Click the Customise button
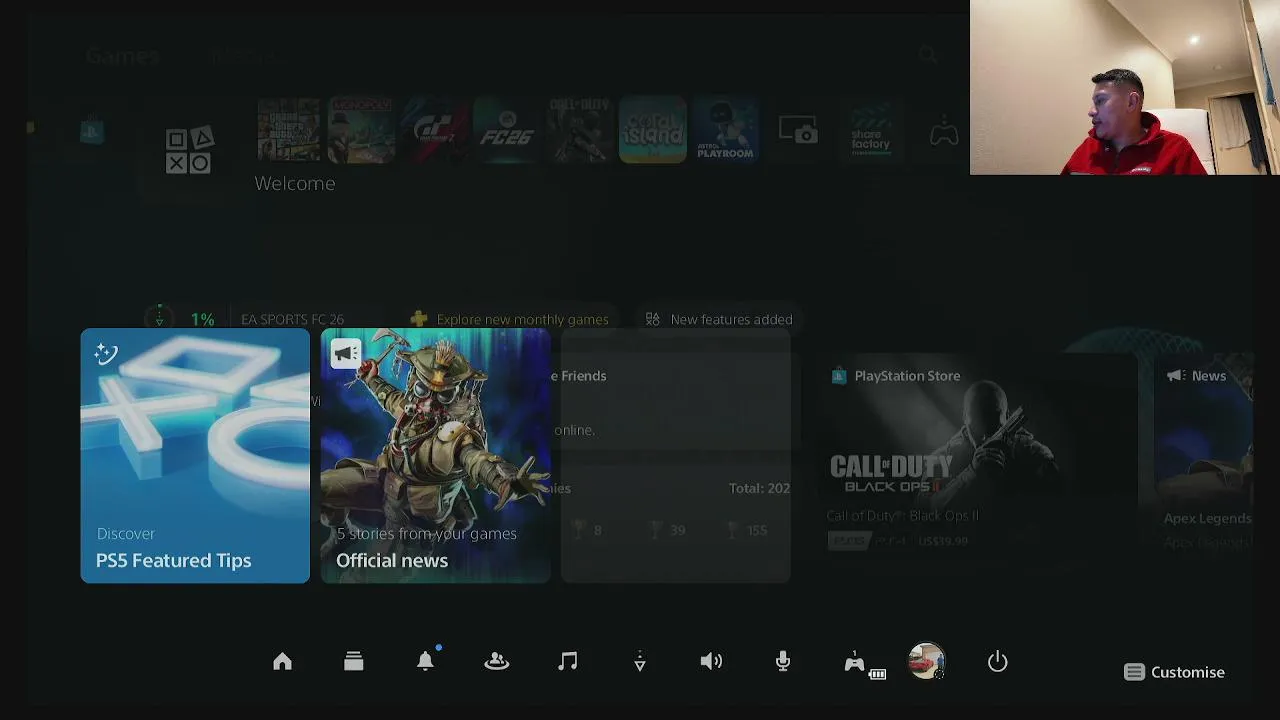Screen dimensions: 1280x720 [1174, 672]
